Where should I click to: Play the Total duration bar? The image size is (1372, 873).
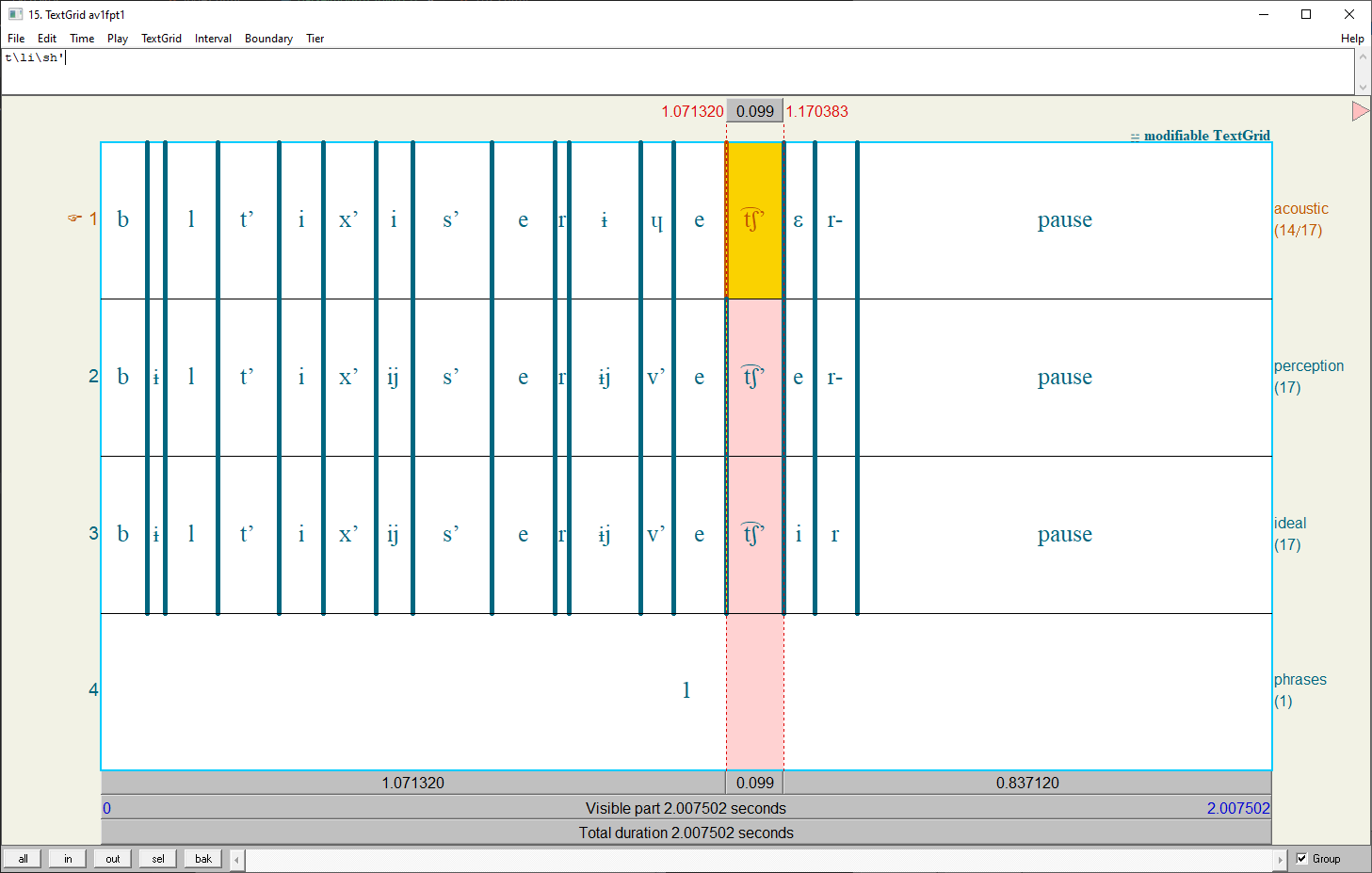click(x=686, y=833)
